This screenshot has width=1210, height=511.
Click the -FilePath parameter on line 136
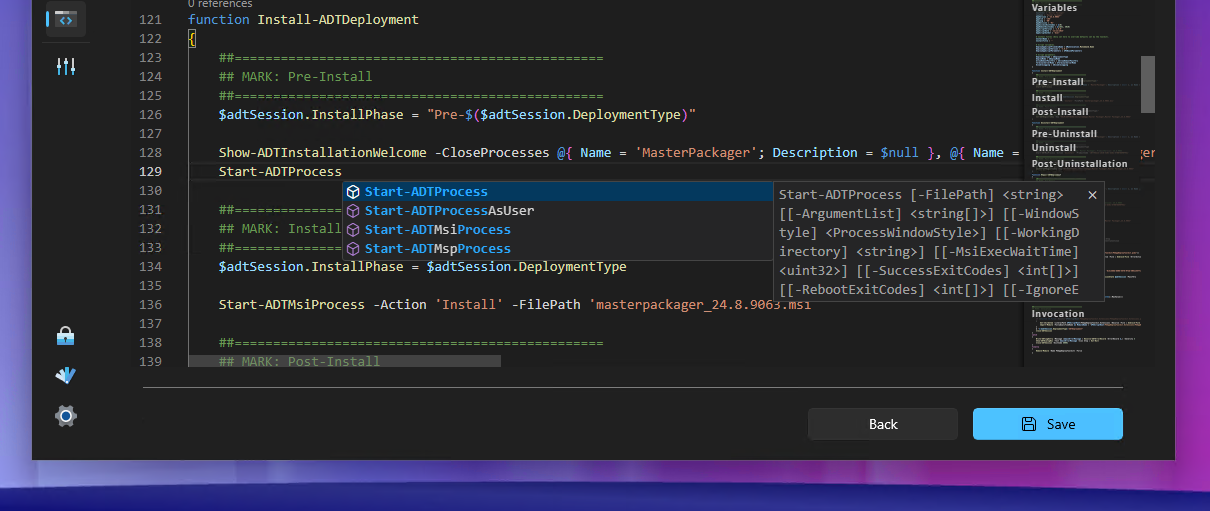(546, 305)
